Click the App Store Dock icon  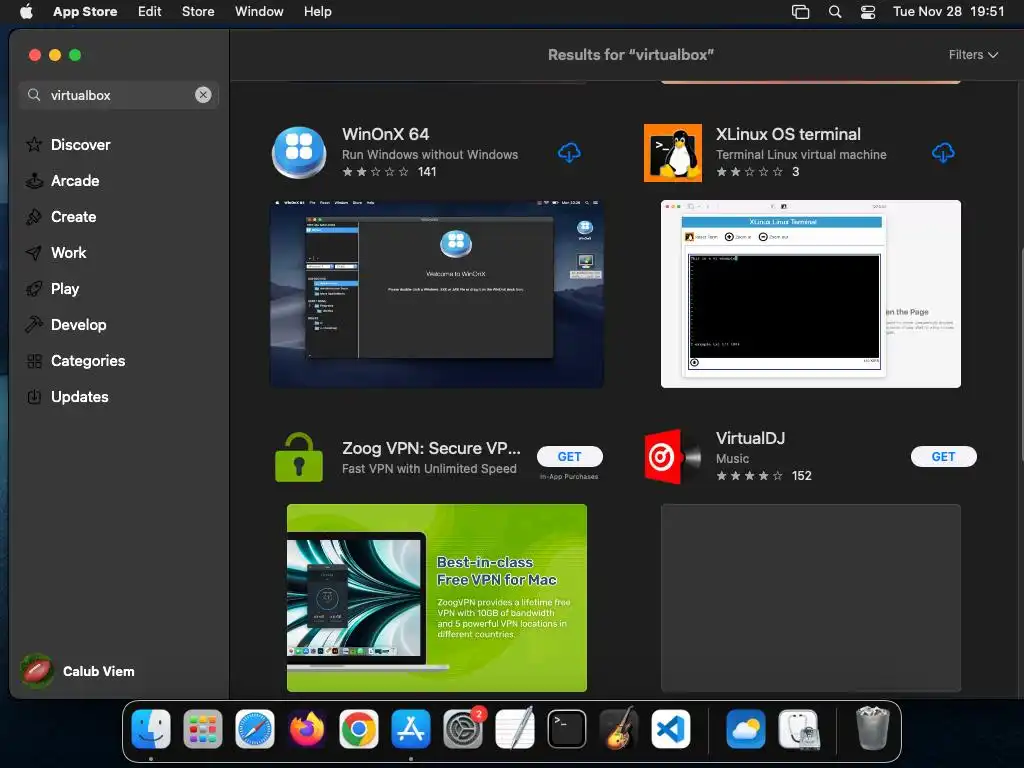click(x=411, y=729)
